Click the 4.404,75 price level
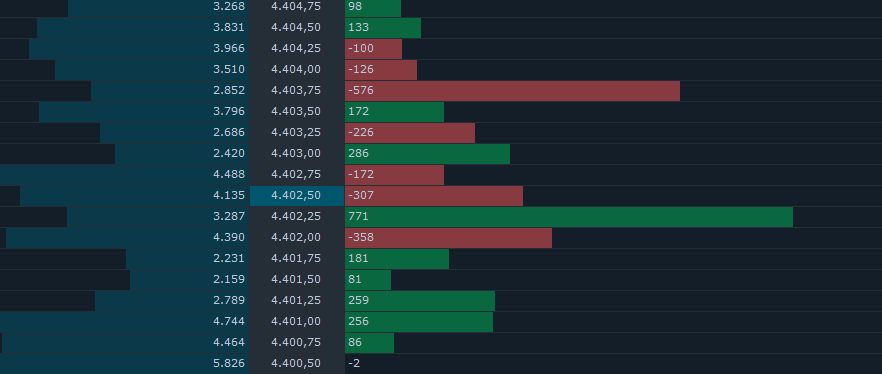Image resolution: width=882 pixels, height=374 pixels. point(296,6)
